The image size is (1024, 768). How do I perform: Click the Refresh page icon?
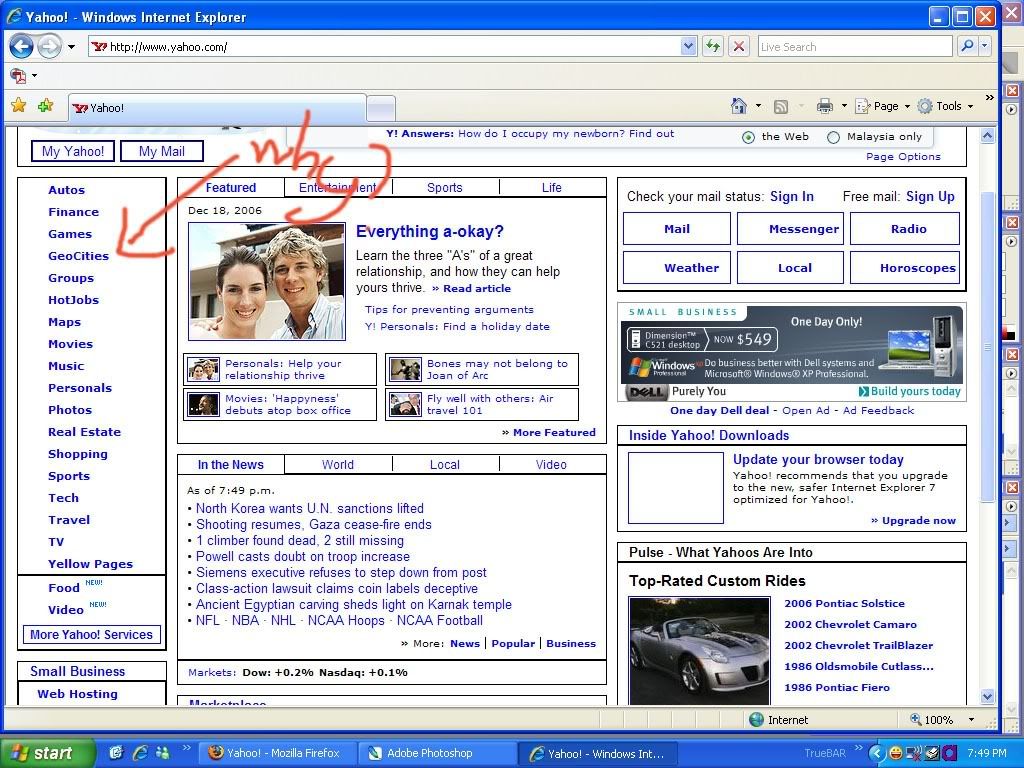click(712, 46)
